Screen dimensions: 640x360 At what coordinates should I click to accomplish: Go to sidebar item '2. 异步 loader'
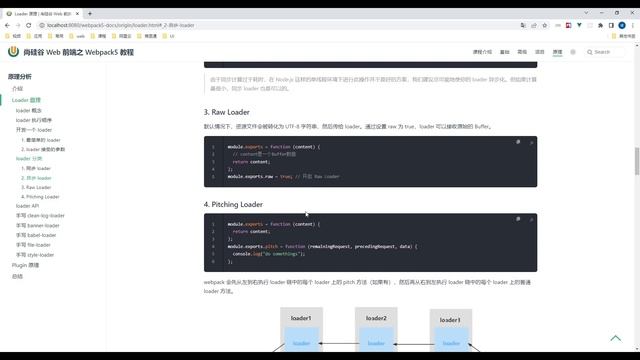[36, 178]
